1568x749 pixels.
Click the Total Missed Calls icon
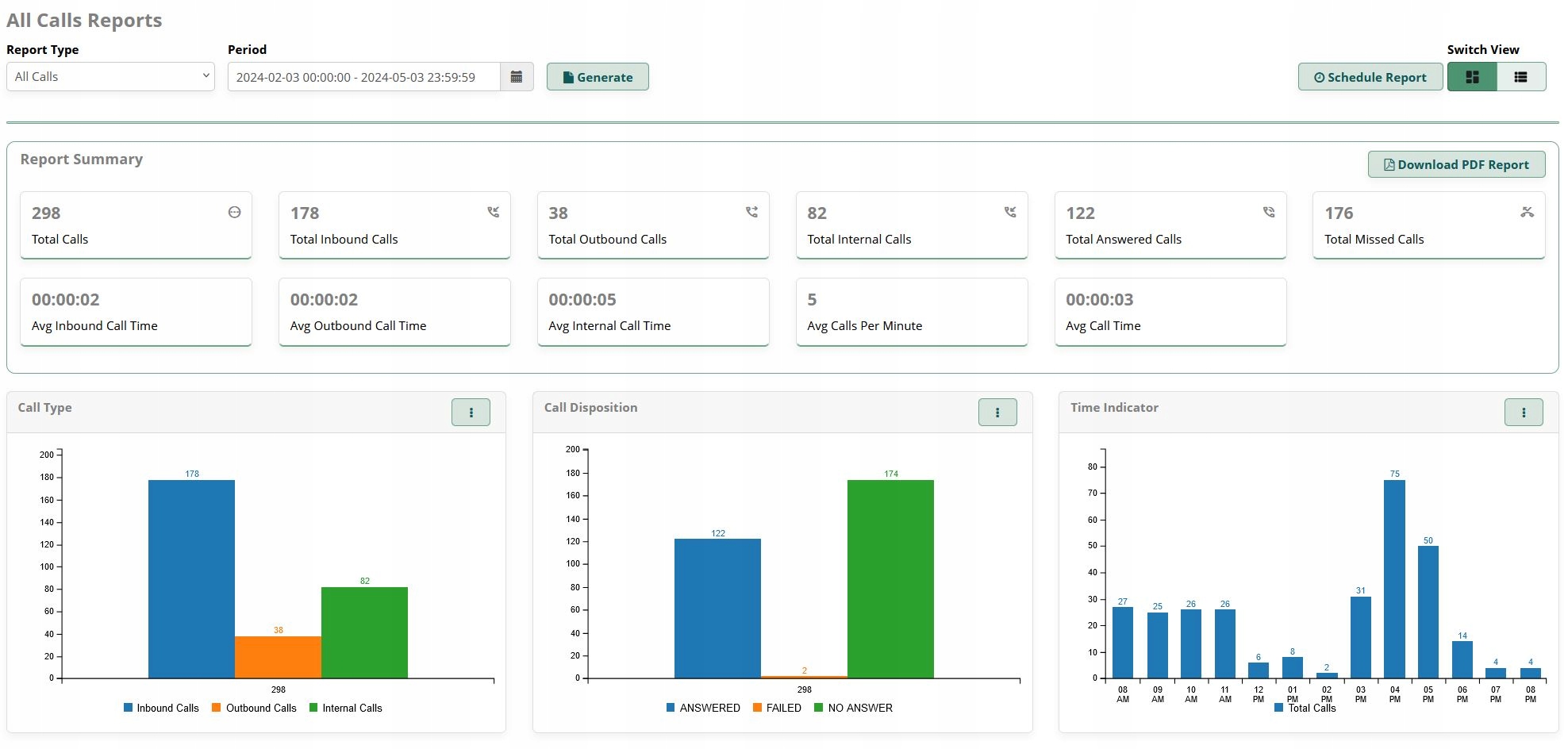tap(1527, 213)
